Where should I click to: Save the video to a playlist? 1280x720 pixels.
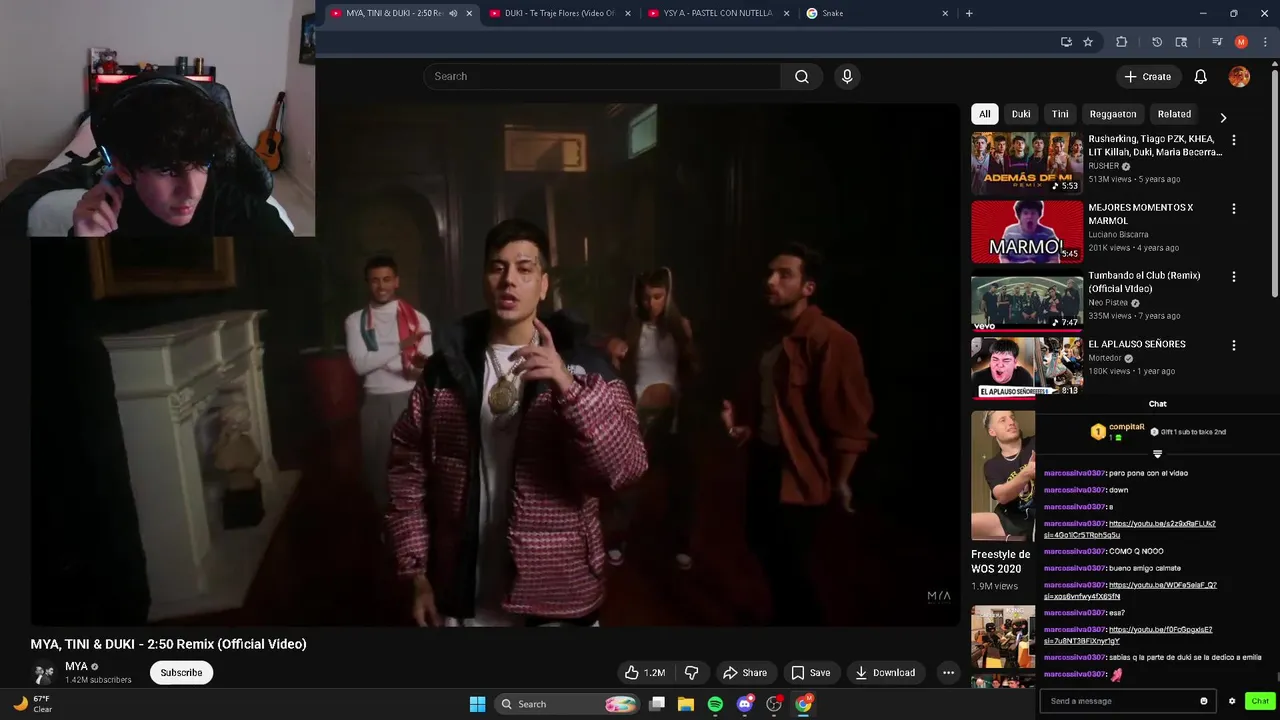point(811,673)
